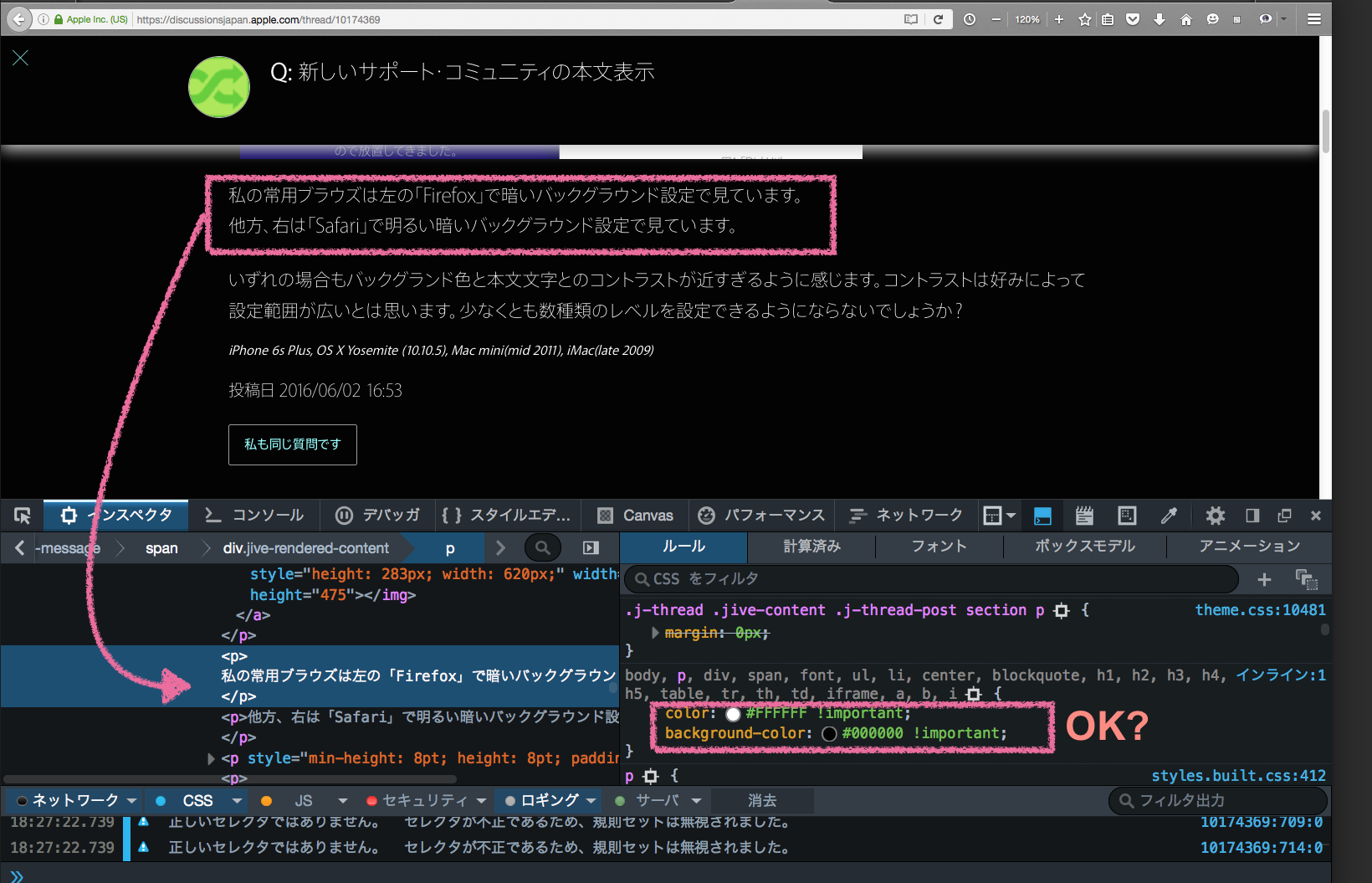Add a new CSS rule with plus
The image size is (1372, 883).
click(x=1264, y=579)
